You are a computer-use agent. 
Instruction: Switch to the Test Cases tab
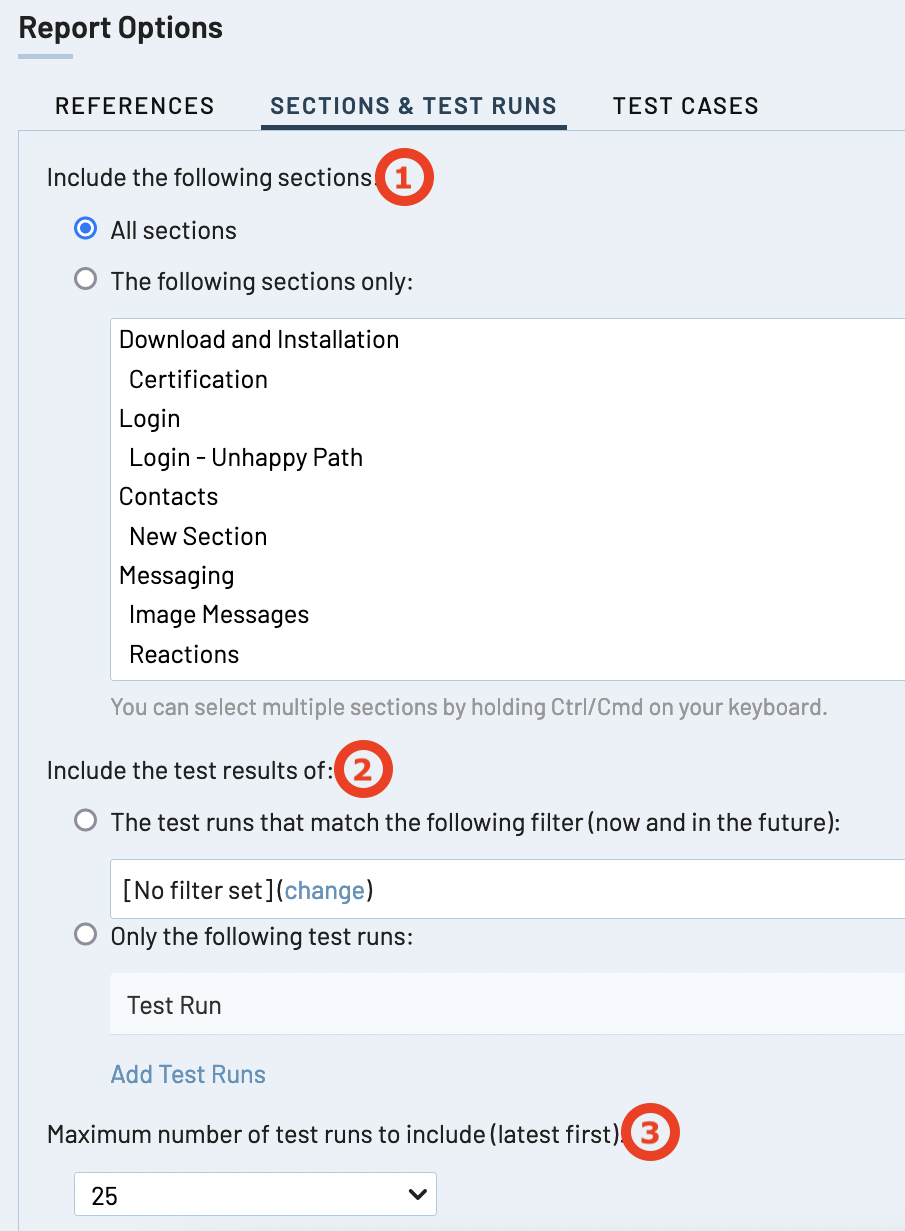click(685, 106)
